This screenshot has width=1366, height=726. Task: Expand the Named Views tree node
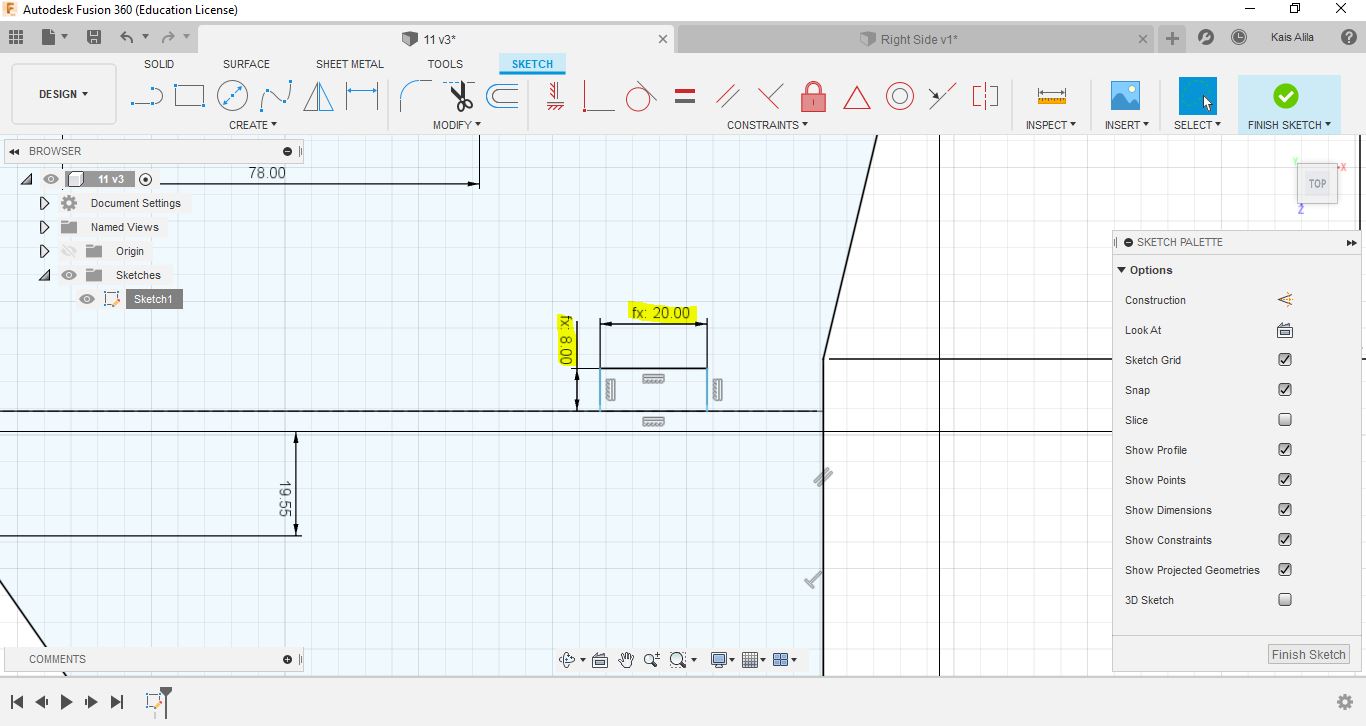click(44, 227)
